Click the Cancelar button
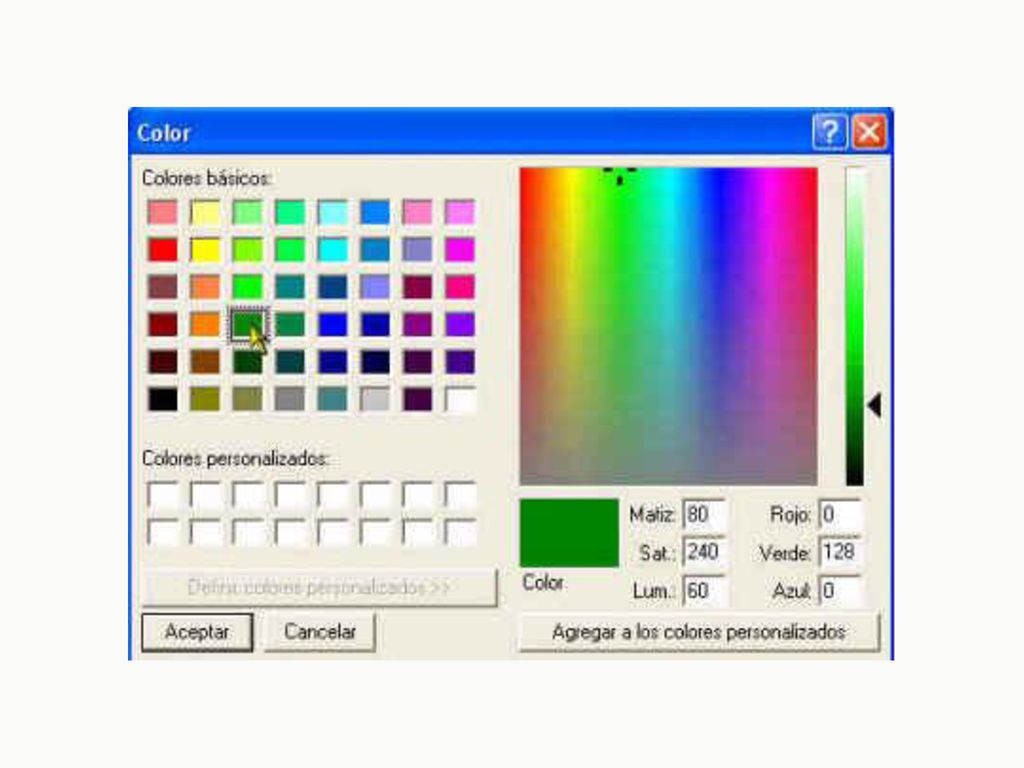This screenshot has width=1024, height=768. click(x=320, y=632)
